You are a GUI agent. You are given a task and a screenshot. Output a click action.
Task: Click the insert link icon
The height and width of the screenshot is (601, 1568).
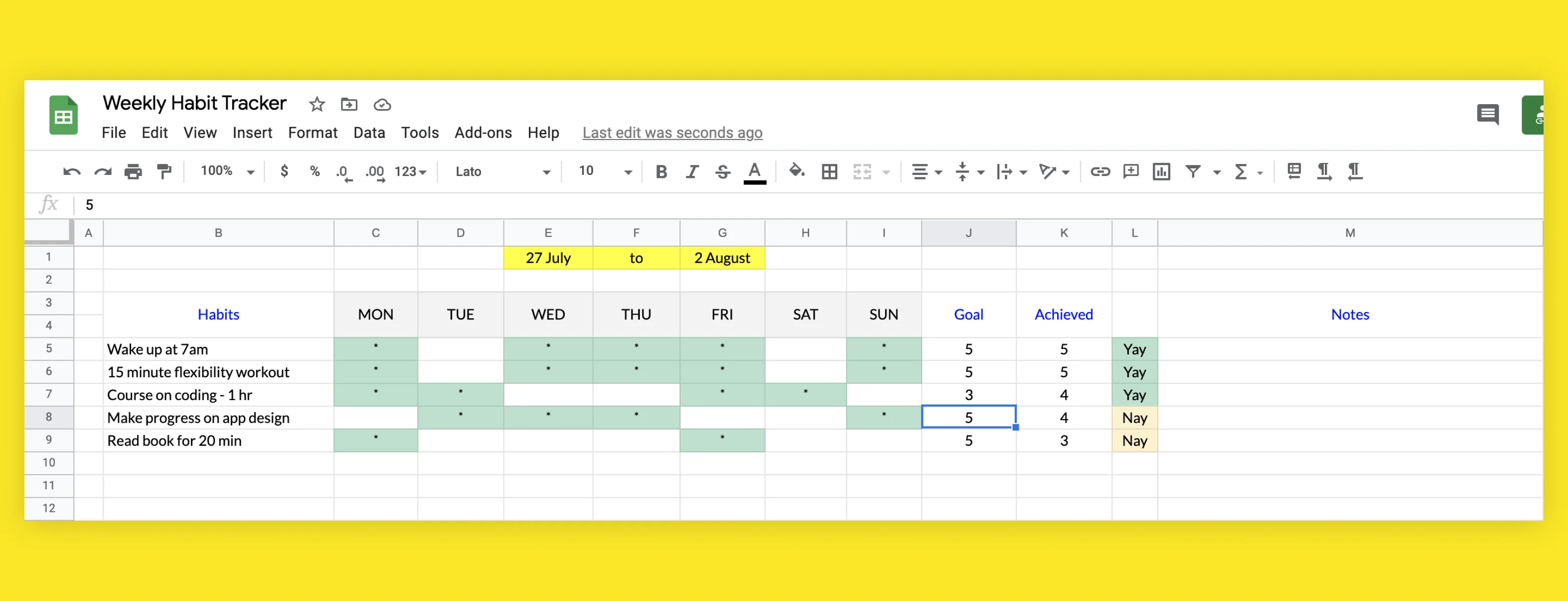pos(1099,172)
